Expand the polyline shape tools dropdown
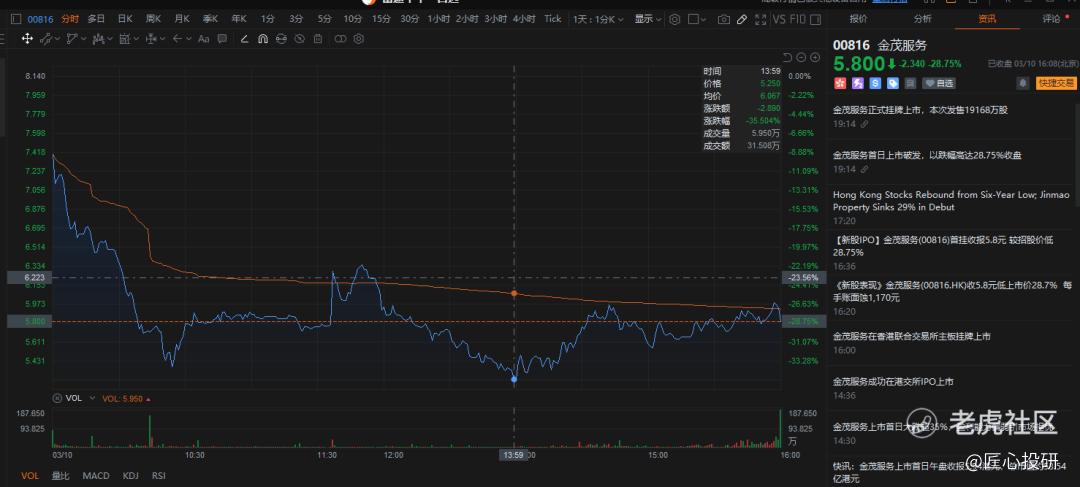Image resolution: width=1080 pixels, height=487 pixels. point(84,39)
